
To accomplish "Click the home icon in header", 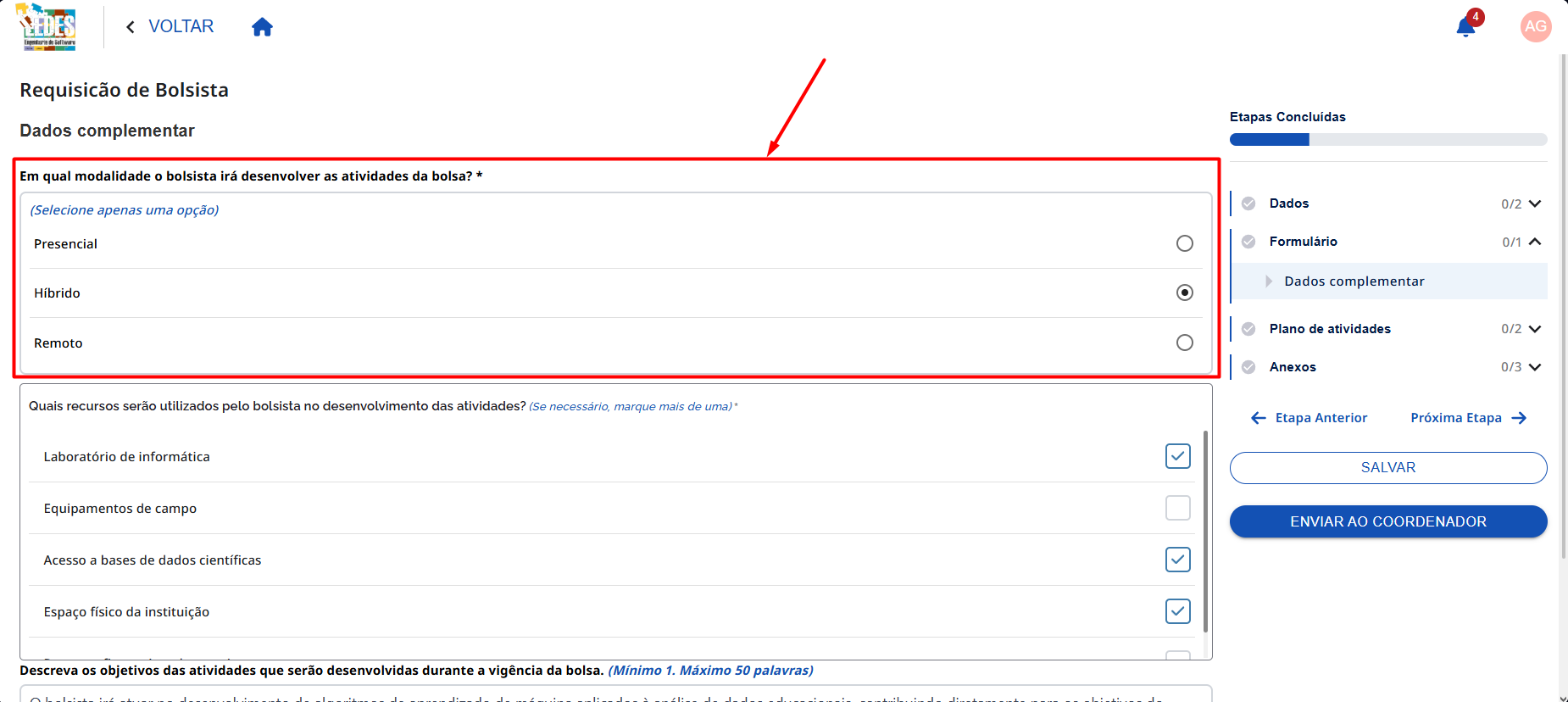I will pyautogui.click(x=262, y=27).
